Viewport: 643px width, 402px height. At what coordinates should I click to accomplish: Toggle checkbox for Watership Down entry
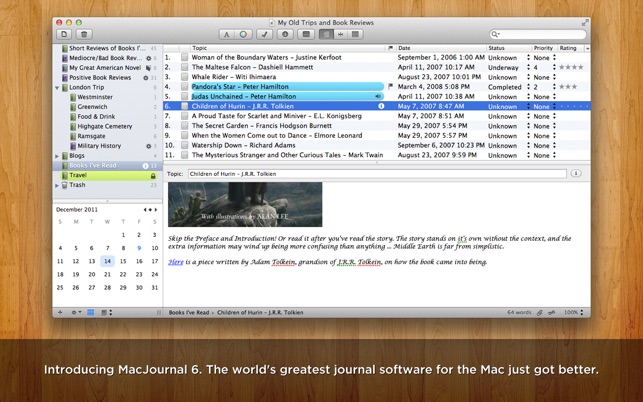point(184,145)
